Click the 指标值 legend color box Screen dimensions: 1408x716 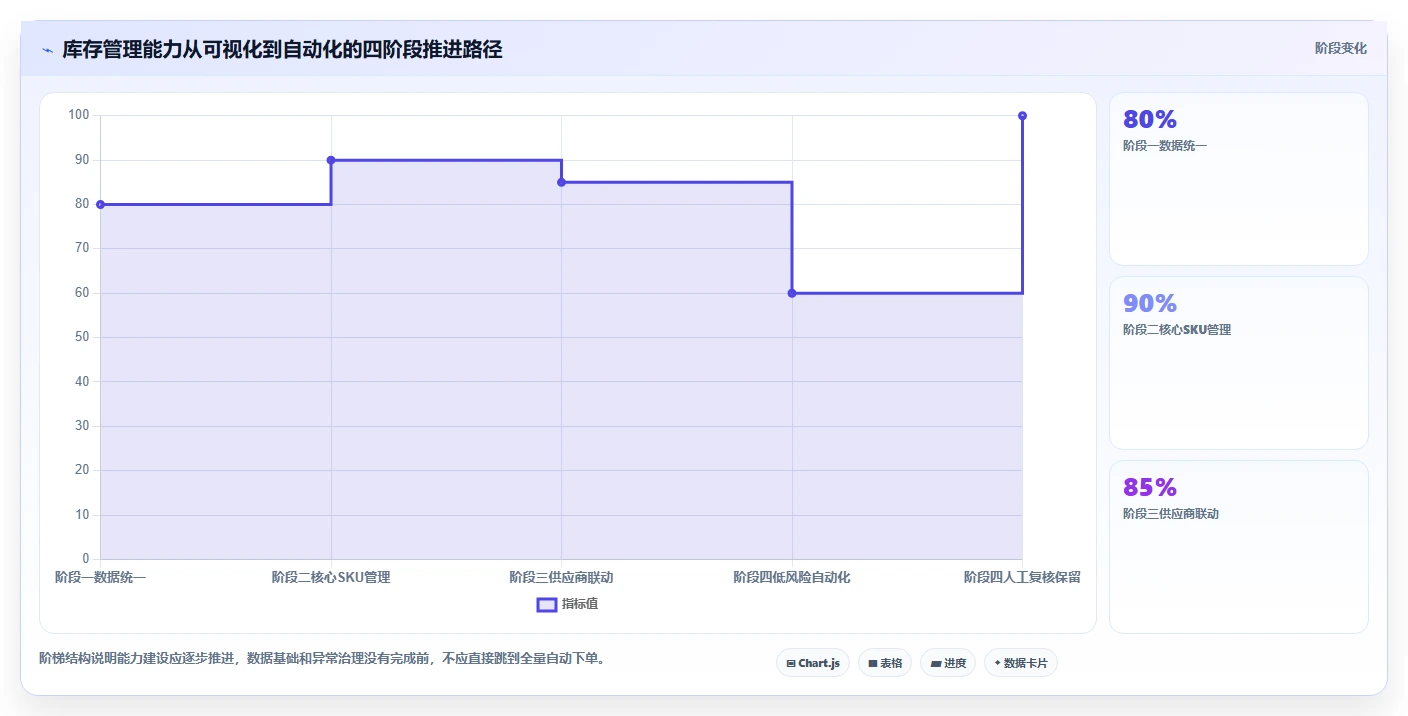[x=547, y=604]
